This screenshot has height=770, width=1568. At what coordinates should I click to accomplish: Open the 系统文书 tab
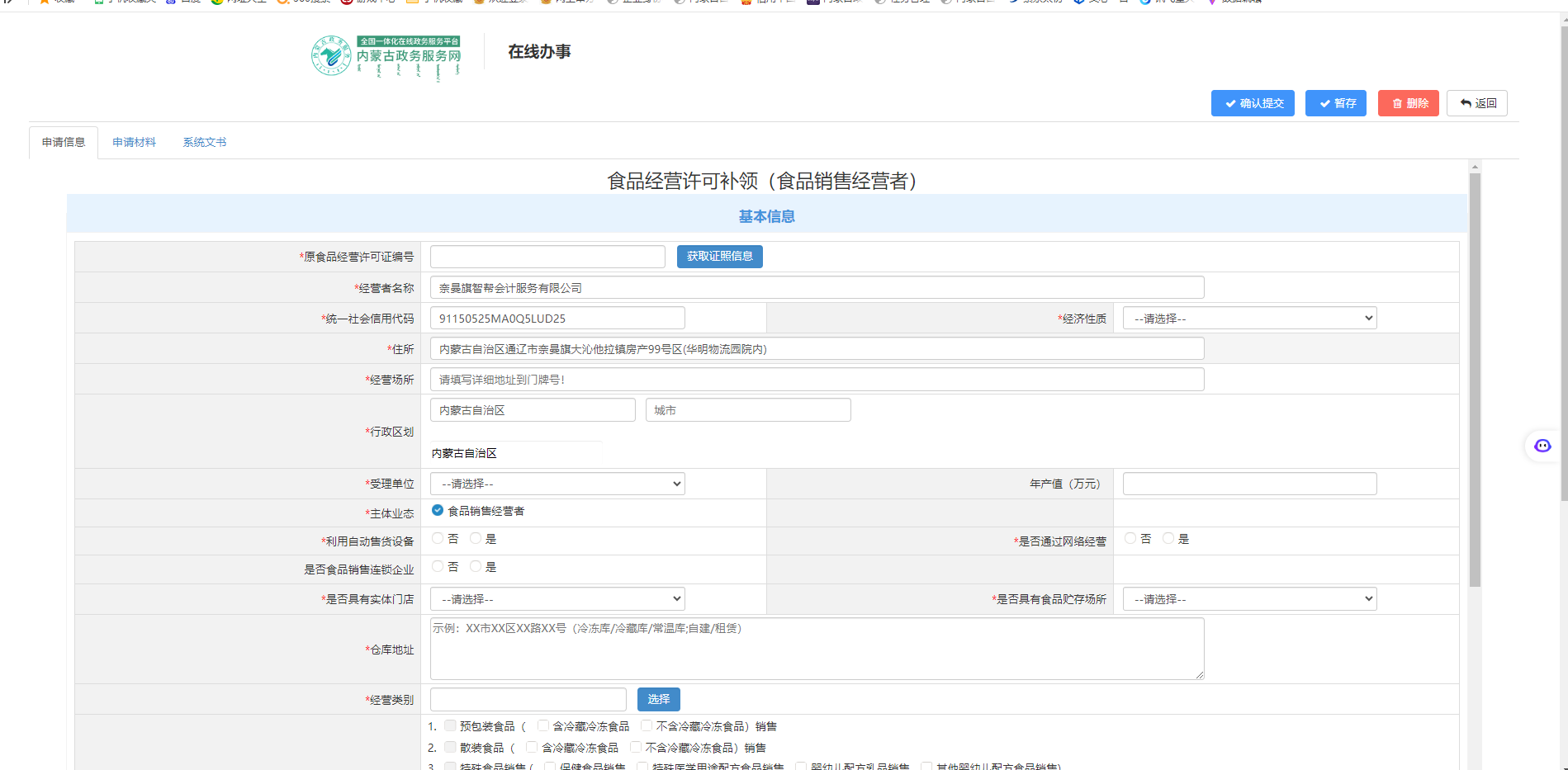[x=204, y=143]
